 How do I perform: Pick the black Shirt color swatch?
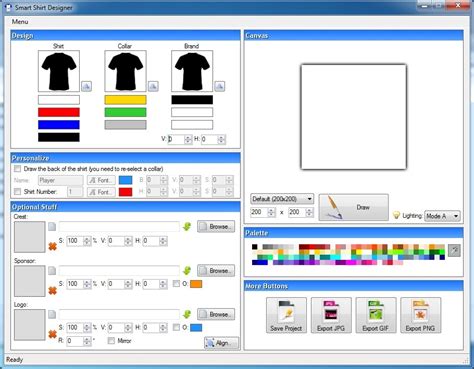tap(59, 137)
